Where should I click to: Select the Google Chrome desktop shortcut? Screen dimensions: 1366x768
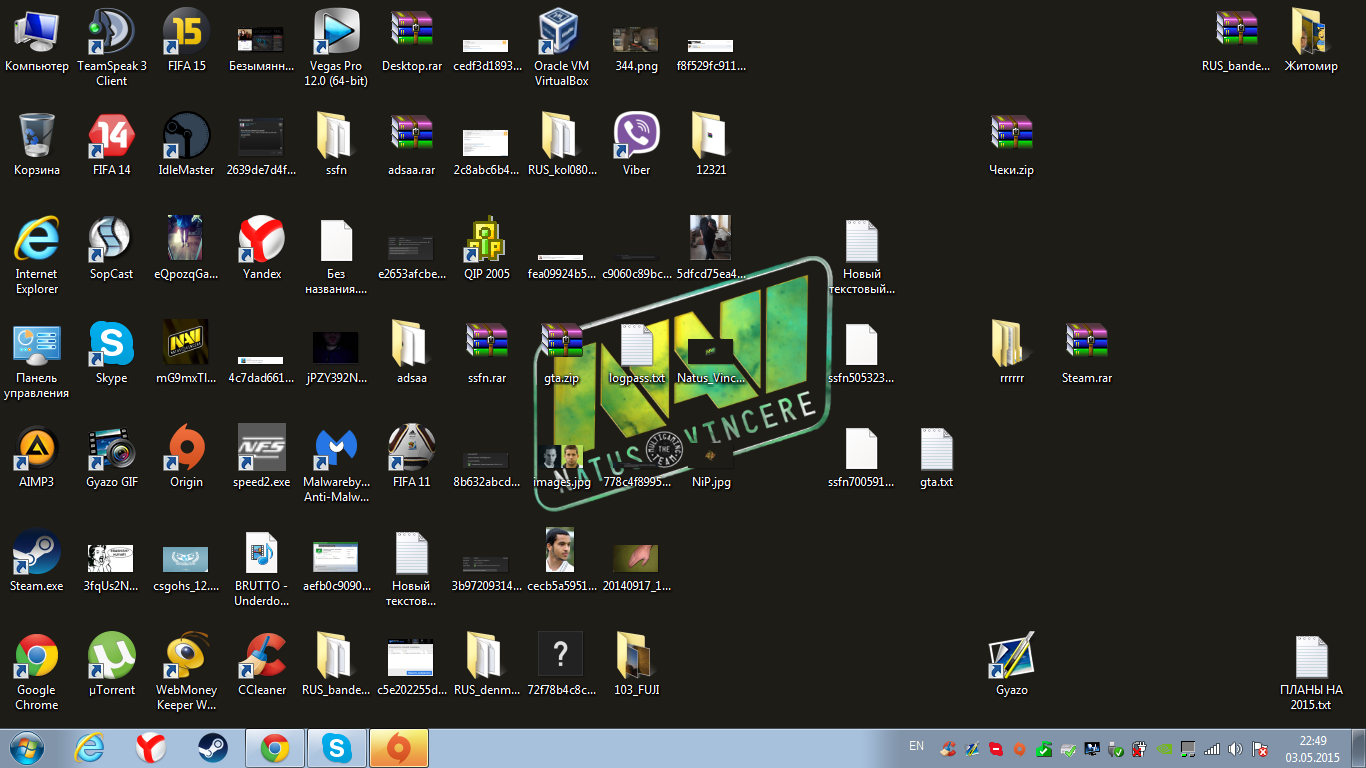37,671
